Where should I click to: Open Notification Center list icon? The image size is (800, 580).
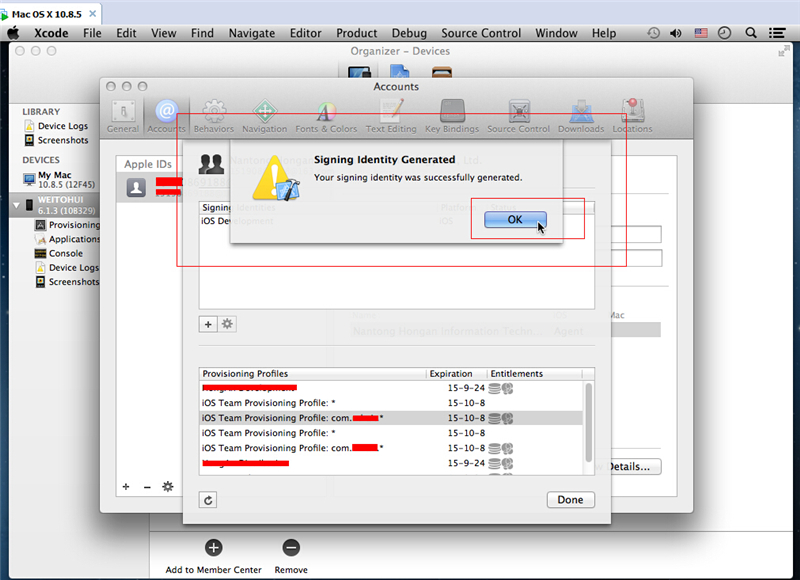click(x=777, y=33)
